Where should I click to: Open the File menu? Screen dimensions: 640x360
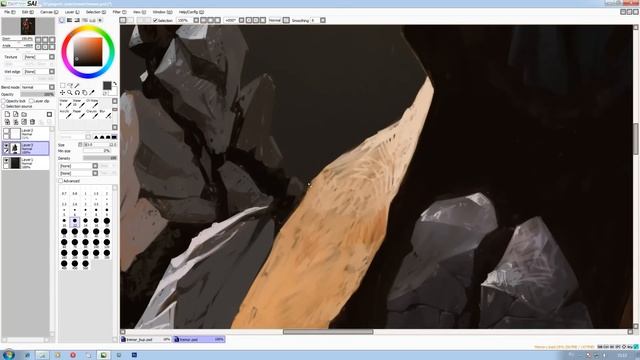coord(10,12)
